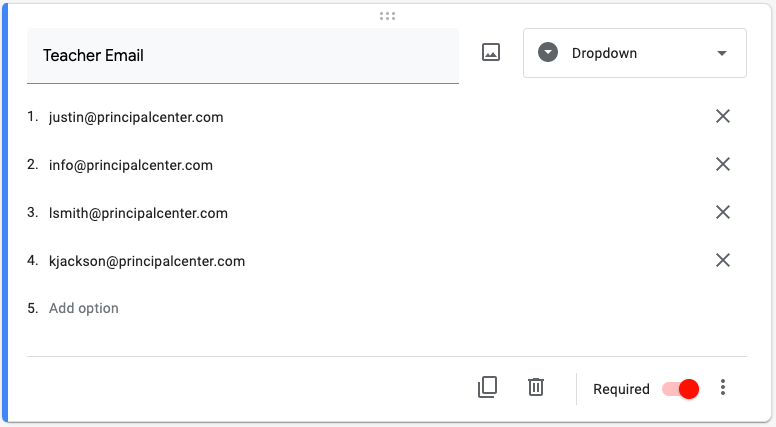Select the info@principalcenter.com option text
The height and width of the screenshot is (427, 776).
point(131,165)
